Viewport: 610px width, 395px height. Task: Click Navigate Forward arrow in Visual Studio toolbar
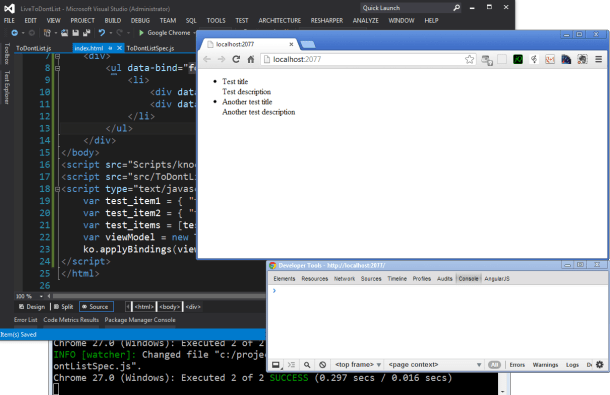(32, 33)
